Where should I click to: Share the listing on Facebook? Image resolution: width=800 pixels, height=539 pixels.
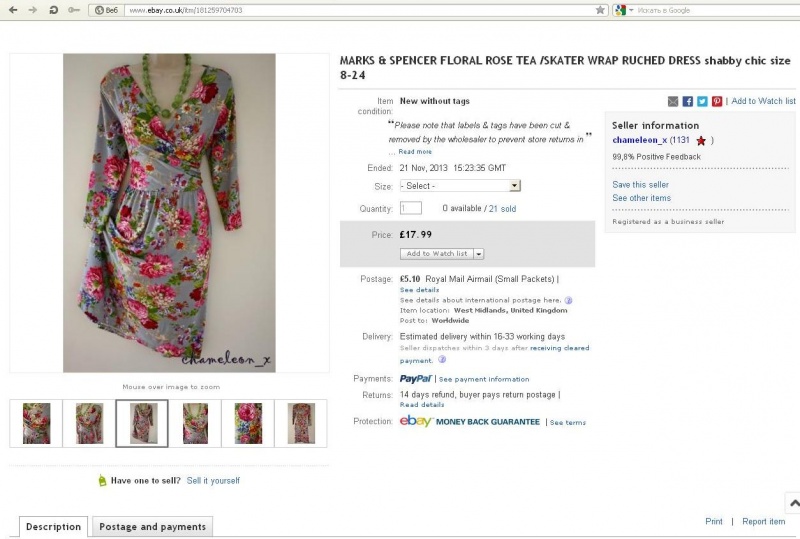click(688, 101)
